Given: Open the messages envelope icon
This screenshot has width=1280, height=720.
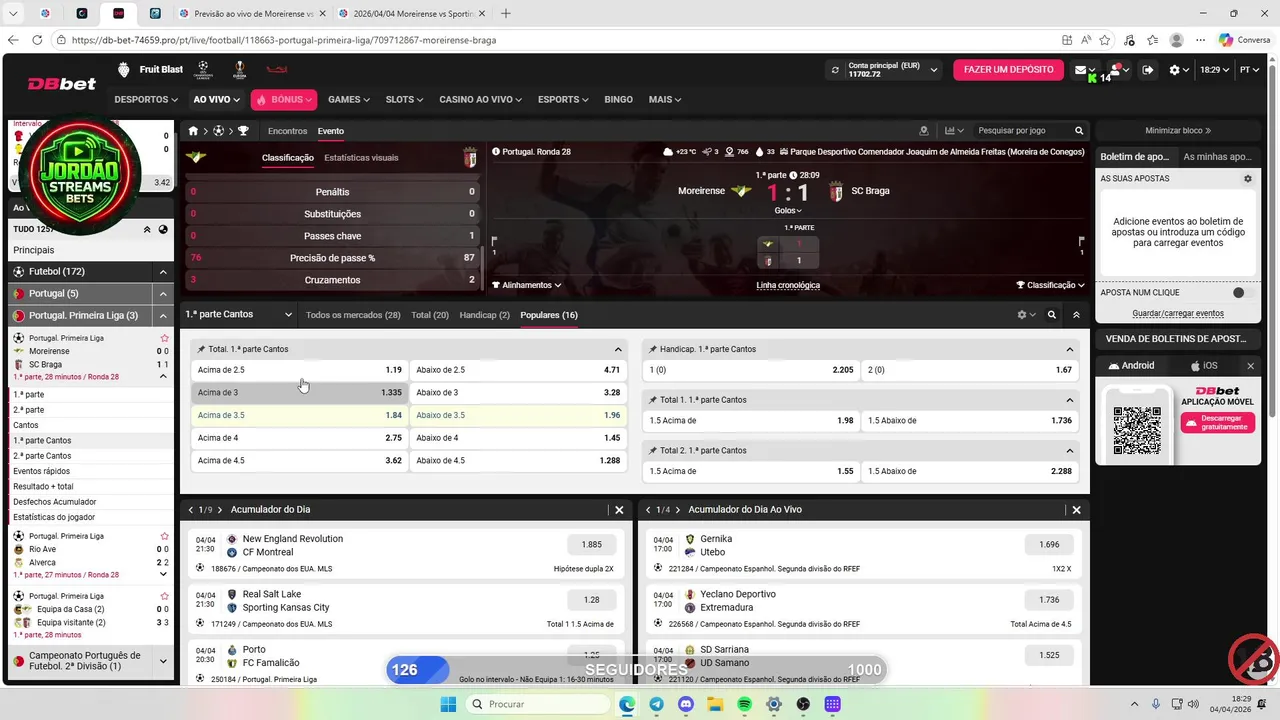Looking at the screenshot, I should (x=1080, y=70).
